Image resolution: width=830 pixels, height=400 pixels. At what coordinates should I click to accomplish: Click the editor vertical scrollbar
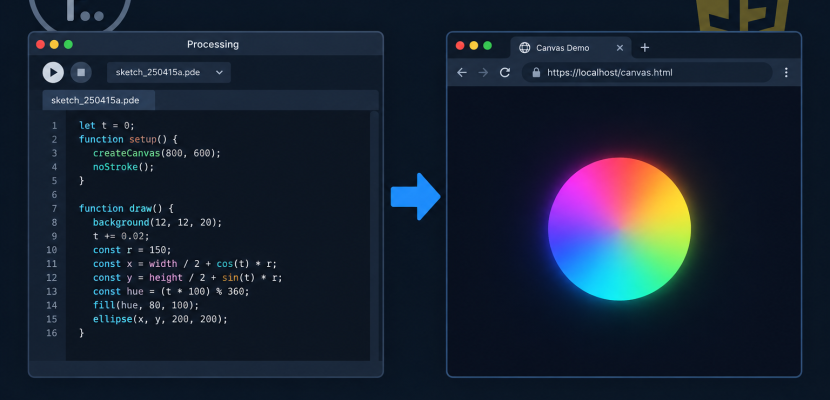click(374, 235)
